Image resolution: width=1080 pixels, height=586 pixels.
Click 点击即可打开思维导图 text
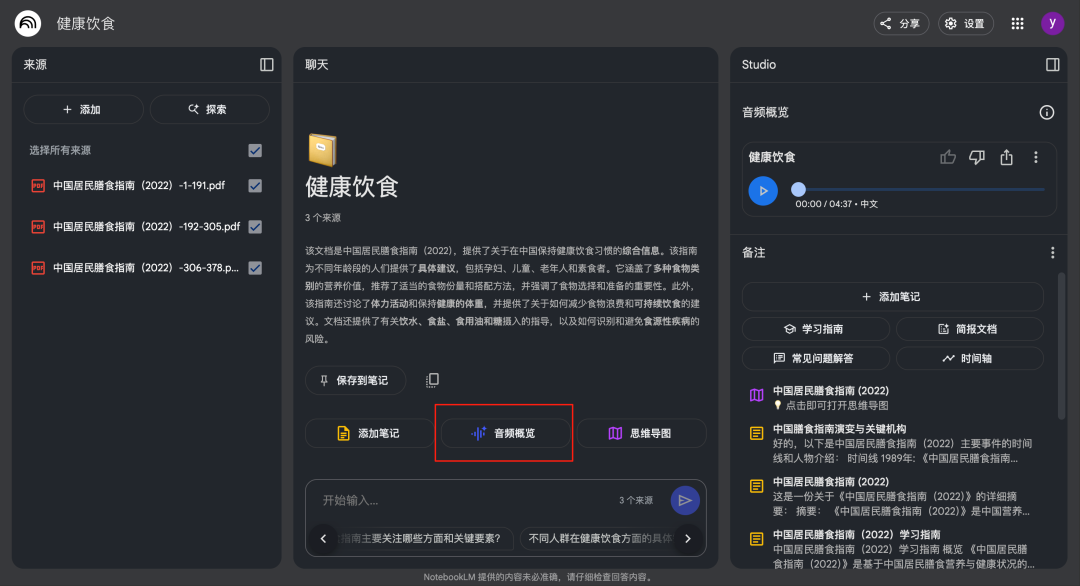pos(837,406)
